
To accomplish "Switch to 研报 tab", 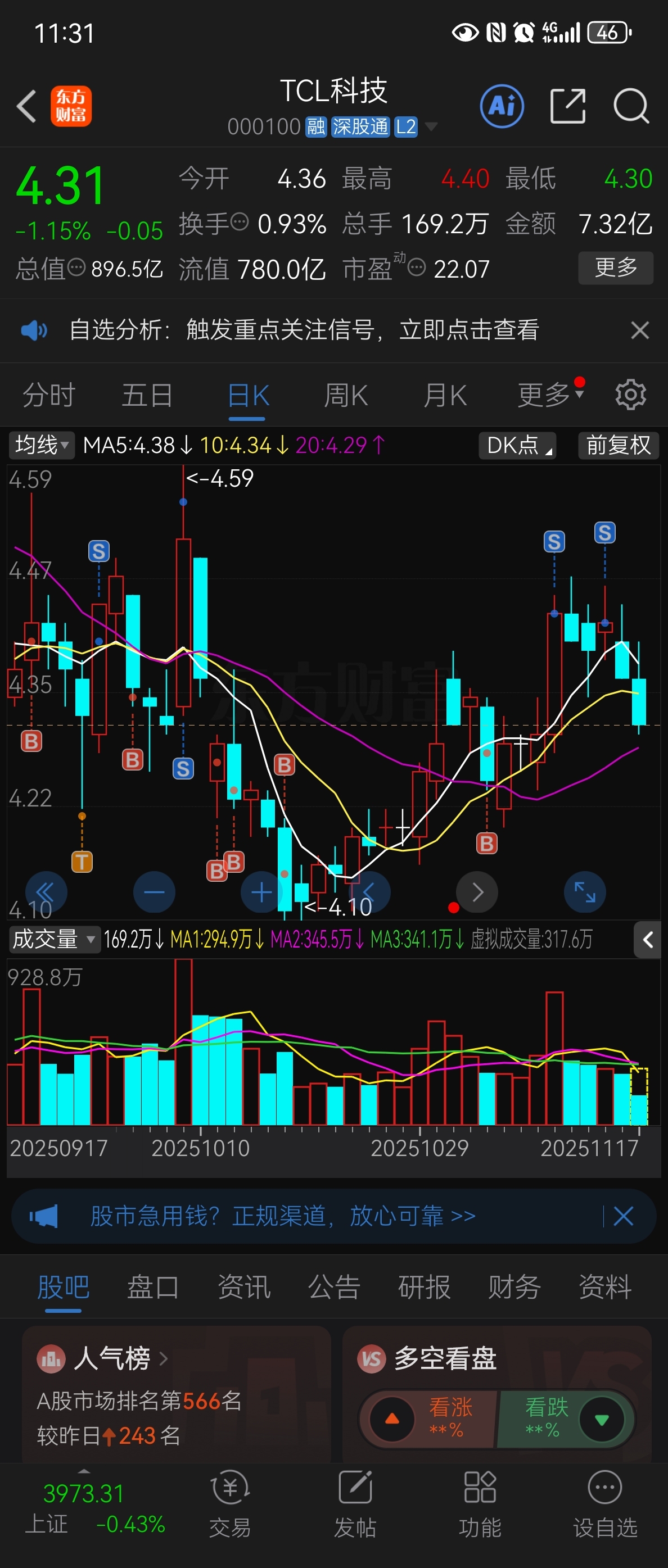I will pos(424,1287).
